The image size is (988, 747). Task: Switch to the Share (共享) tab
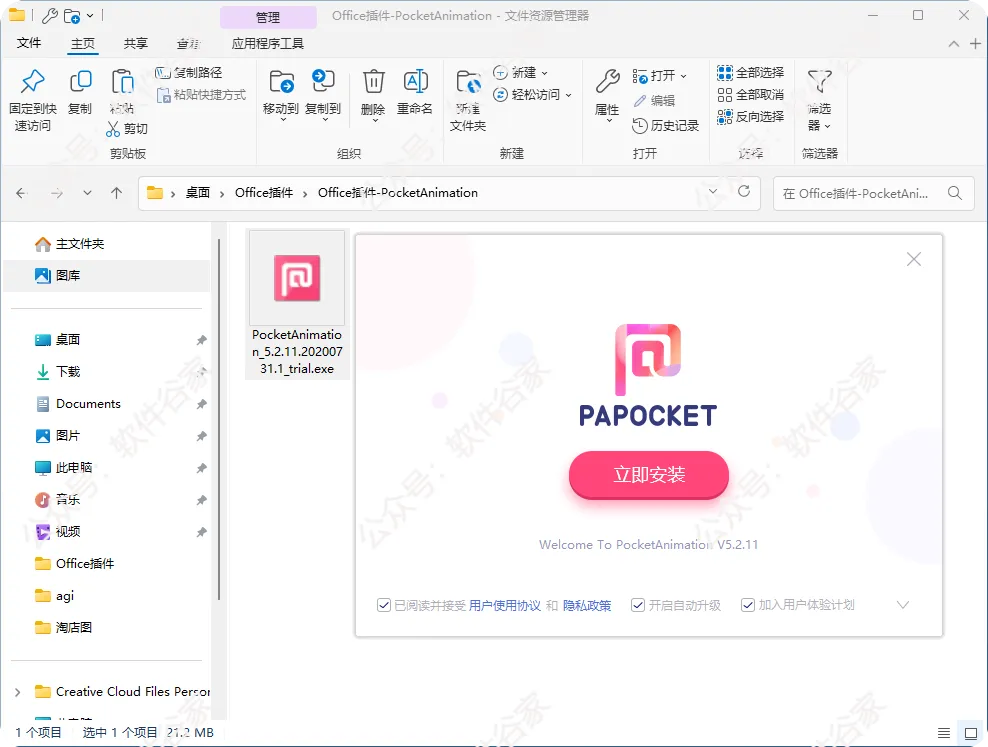click(x=135, y=43)
